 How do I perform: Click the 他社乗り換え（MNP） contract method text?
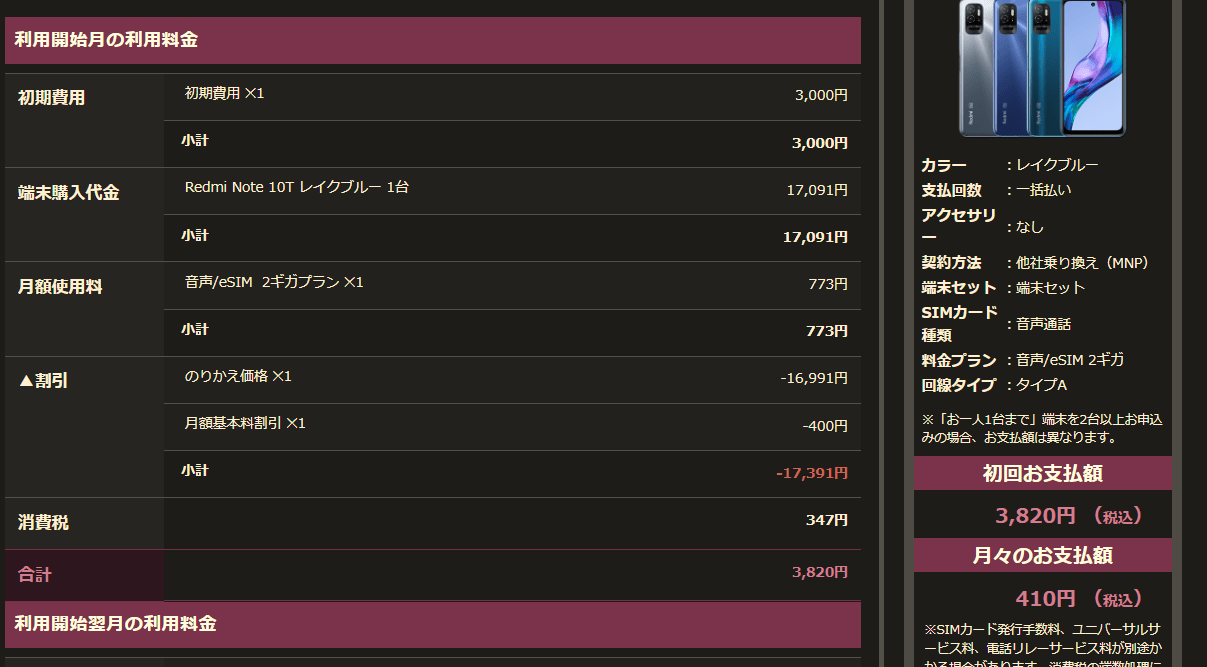(1082, 263)
